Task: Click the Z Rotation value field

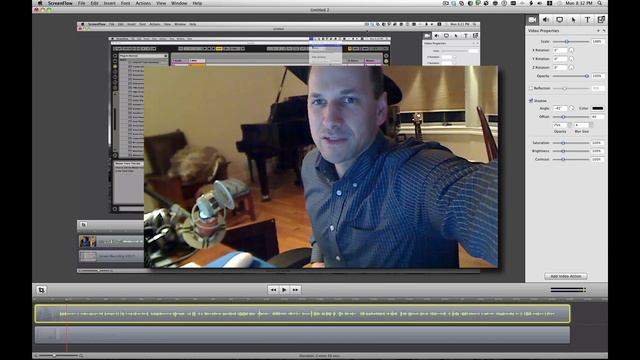Action: (560, 67)
